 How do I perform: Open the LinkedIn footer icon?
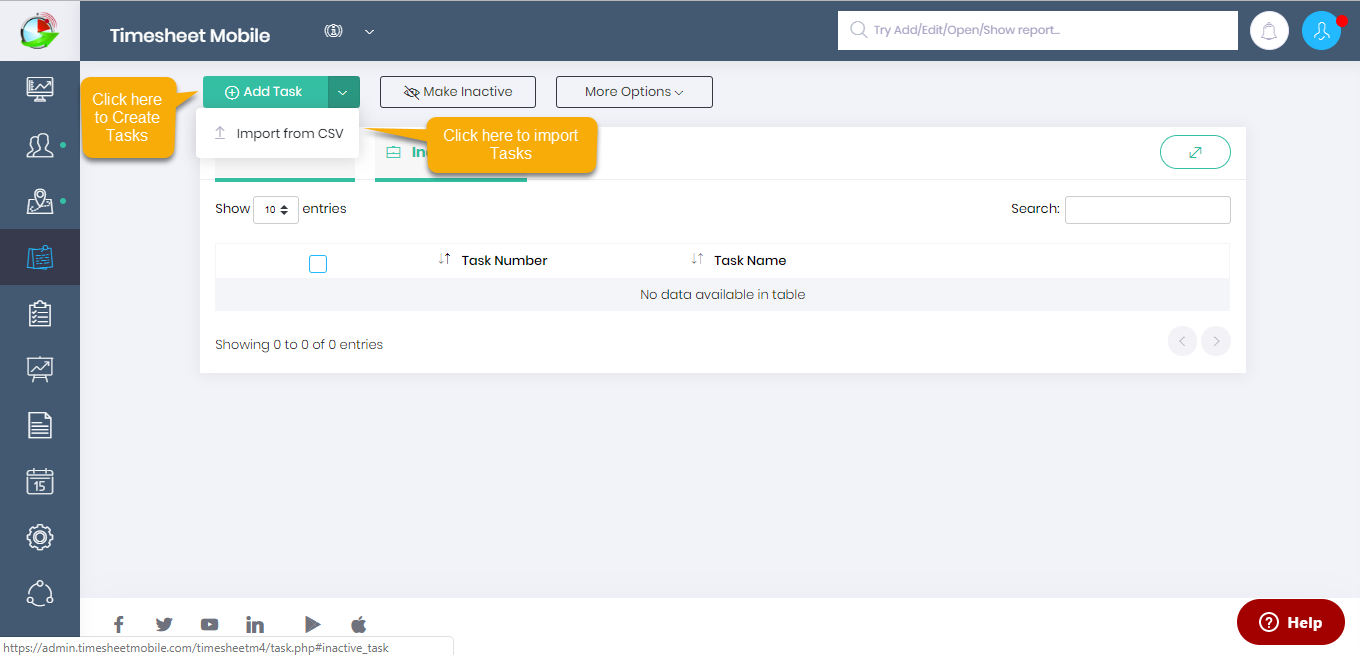pyautogui.click(x=255, y=625)
